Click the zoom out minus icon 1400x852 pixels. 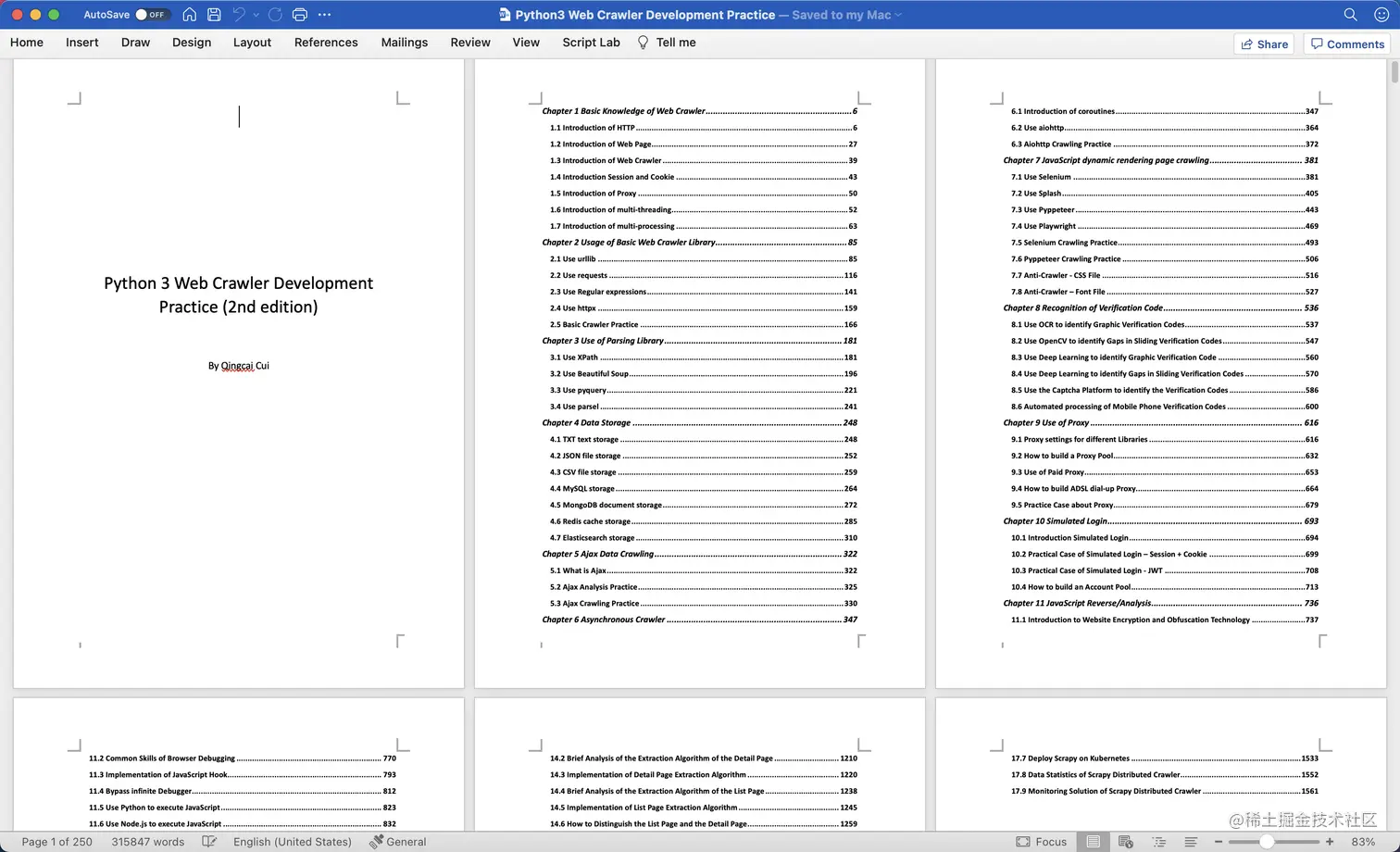[1219, 842]
